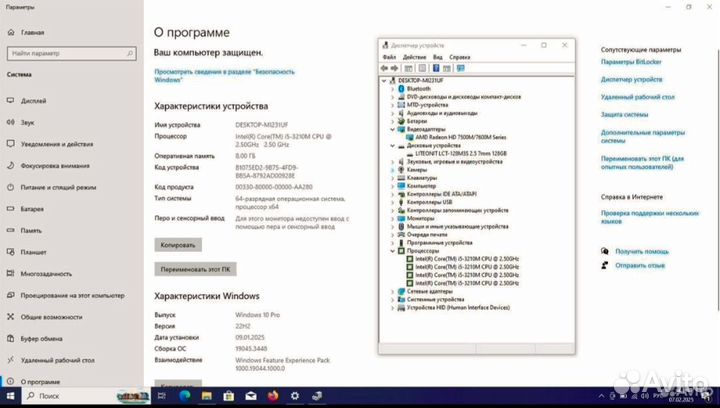The image size is (720, 408).
Task: Collapse the Процессоры node
Action: pyautogui.click(x=393, y=251)
